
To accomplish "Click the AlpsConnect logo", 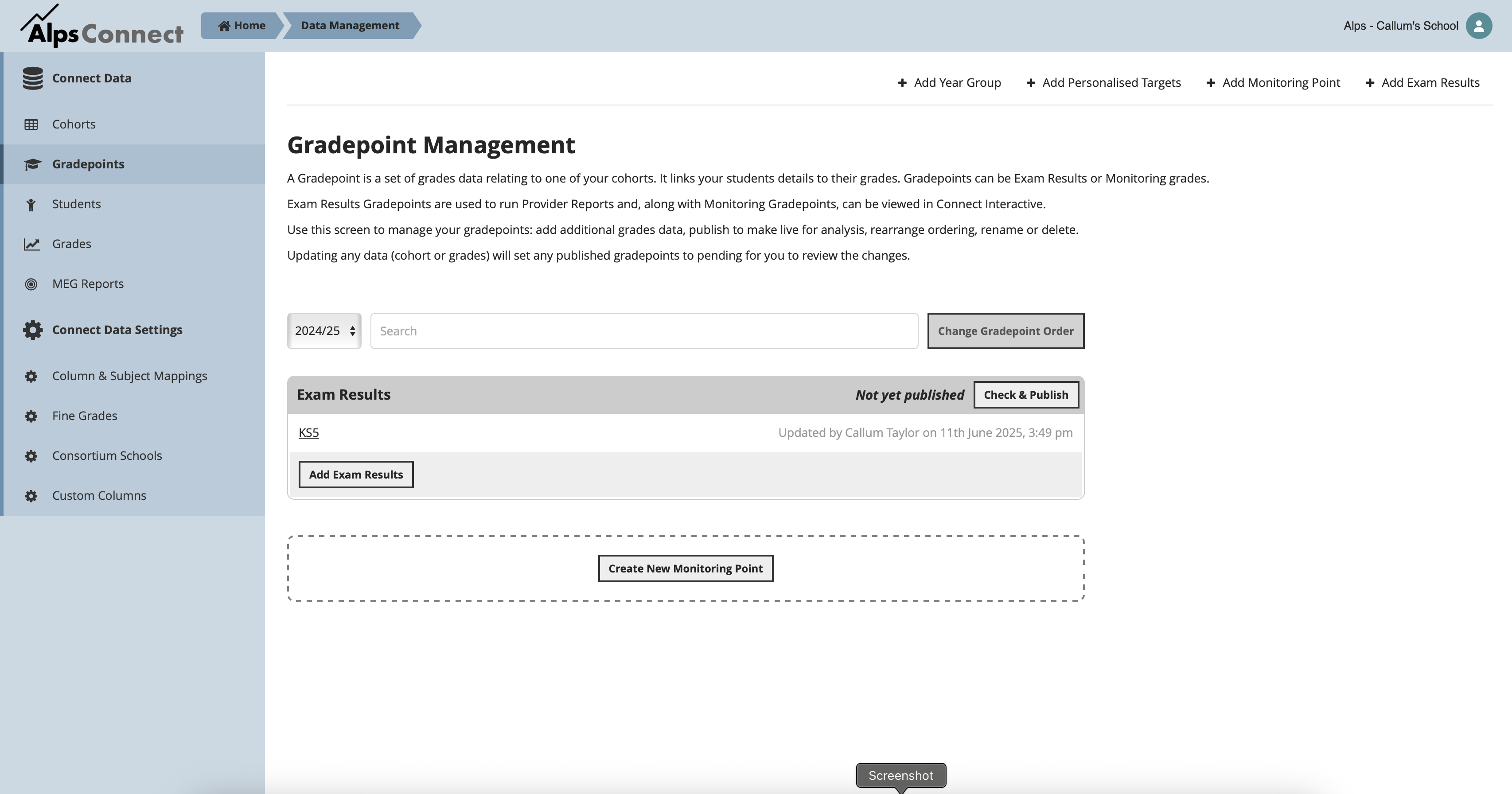I will point(102,26).
